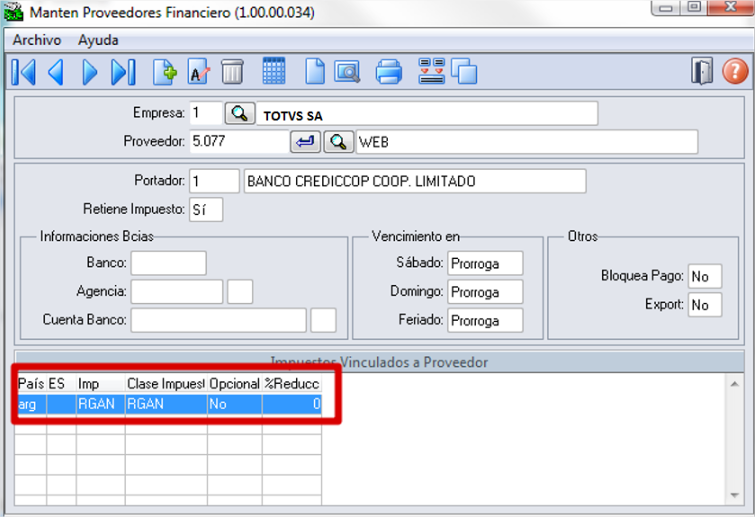755x517 pixels.
Task: Click the Proveedor code field 5.077
Action: pos(239,142)
